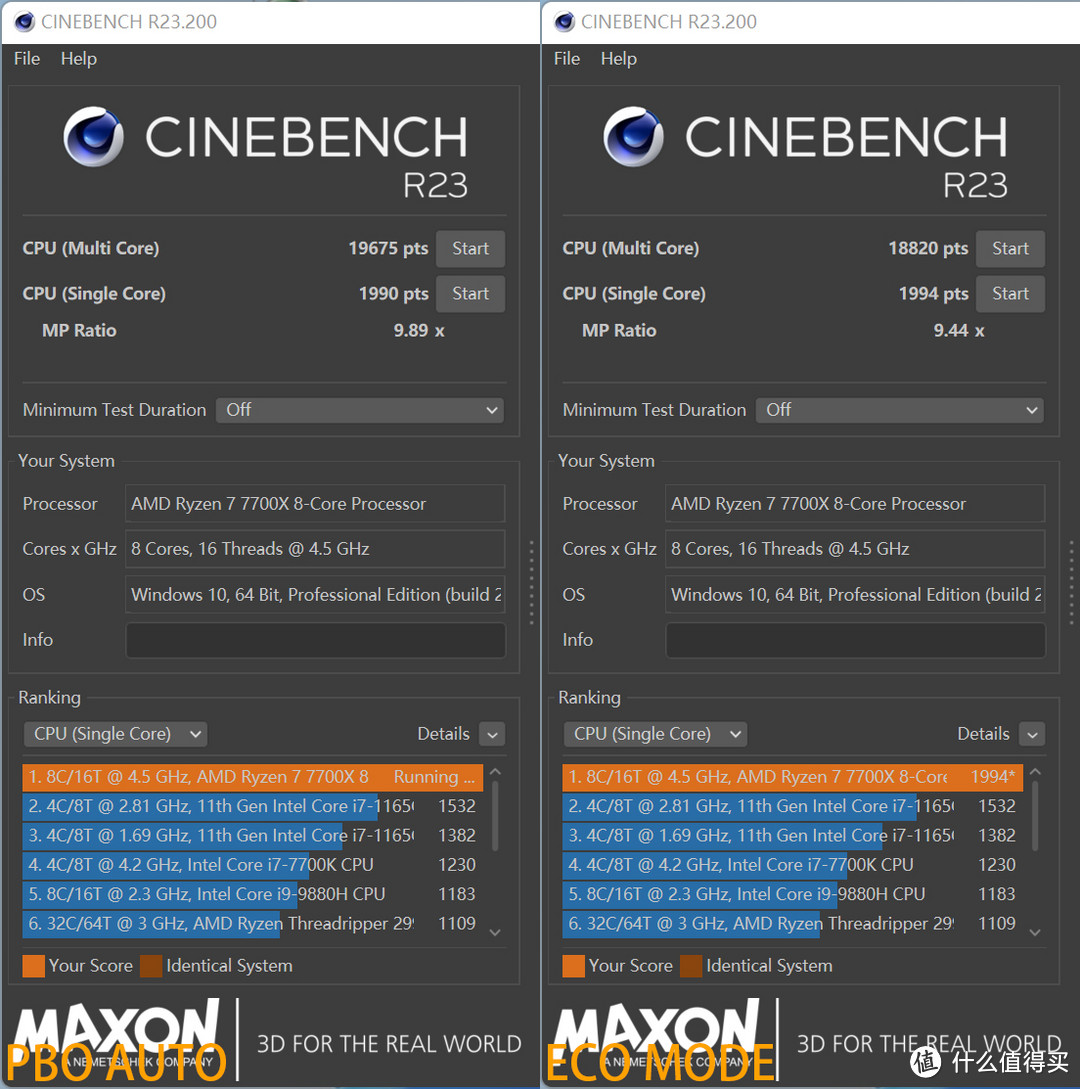Click side panel drag handle dots in left window

click(531, 583)
